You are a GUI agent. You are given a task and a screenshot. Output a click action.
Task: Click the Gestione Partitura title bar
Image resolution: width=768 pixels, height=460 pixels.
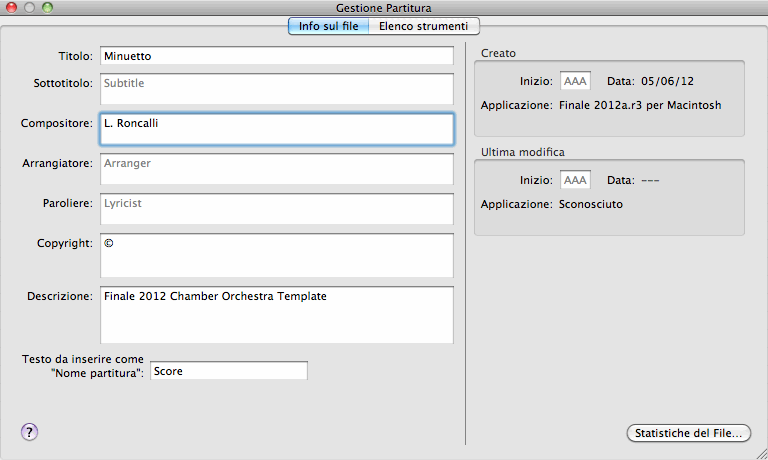[x=384, y=7]
